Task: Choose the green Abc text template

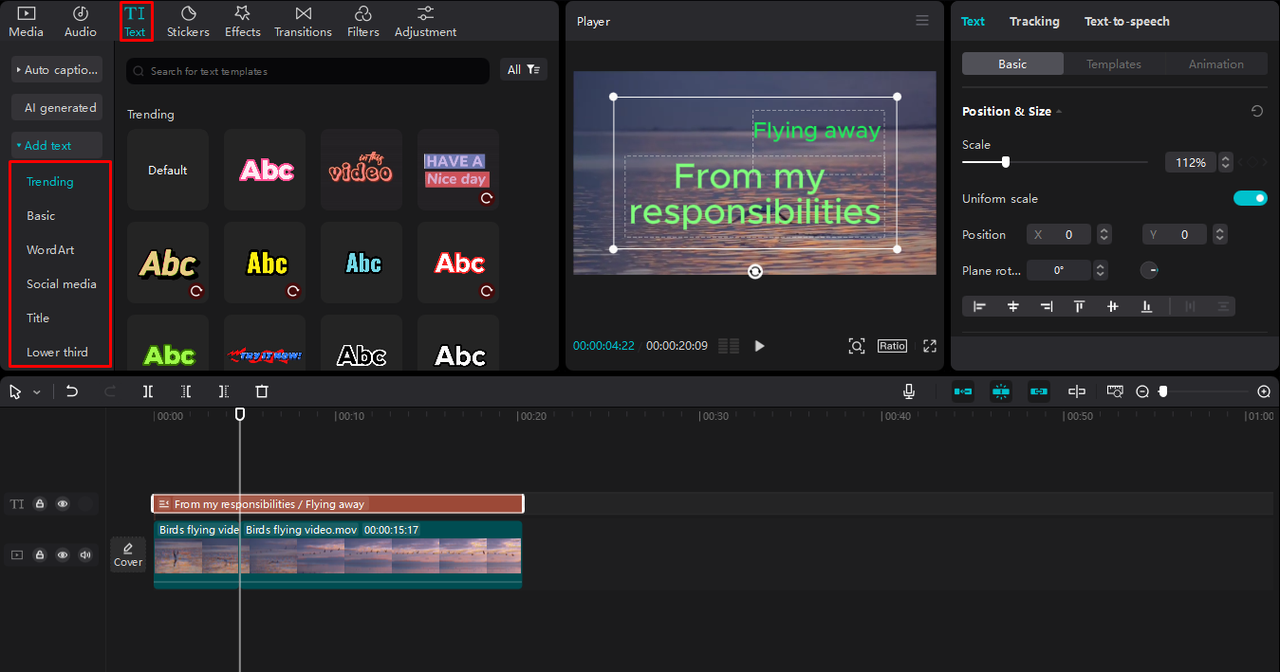Action: click(168, 343)
